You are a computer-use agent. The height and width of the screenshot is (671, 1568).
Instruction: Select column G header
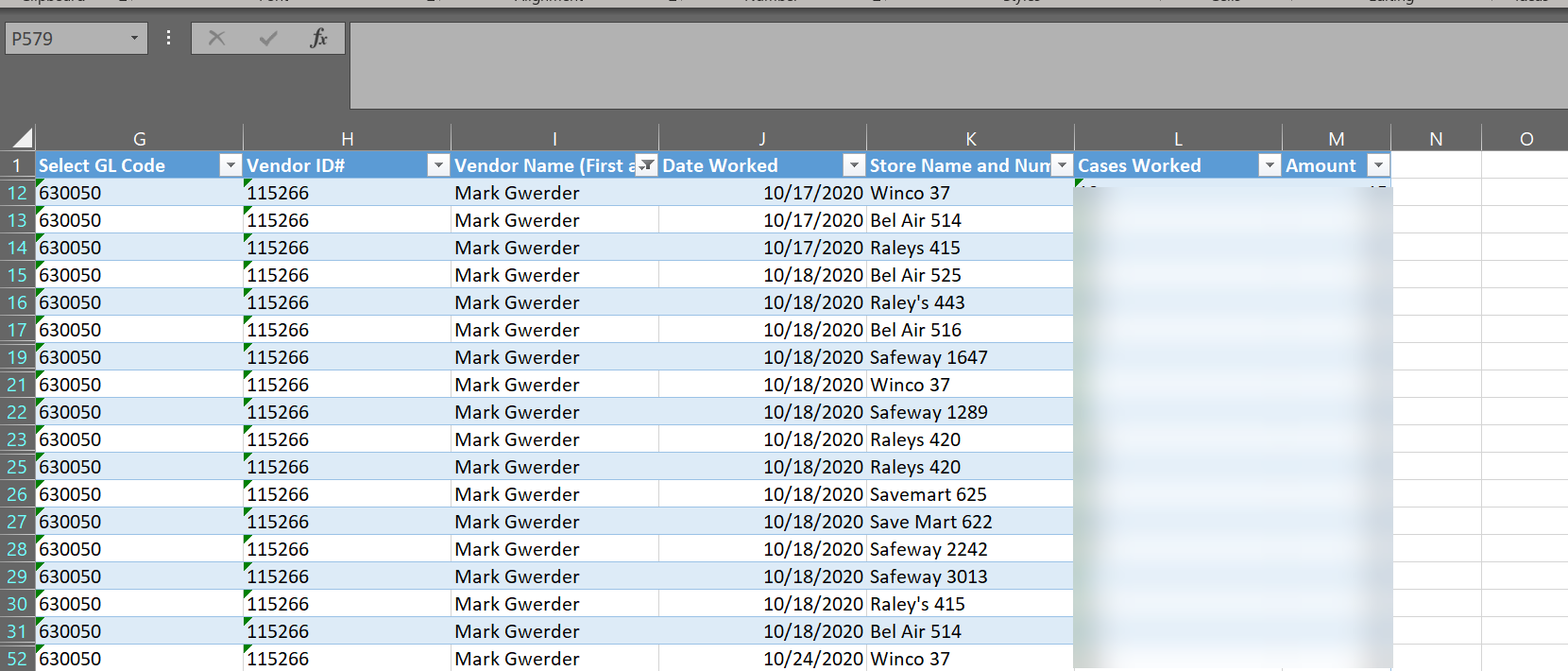[139, 139]
